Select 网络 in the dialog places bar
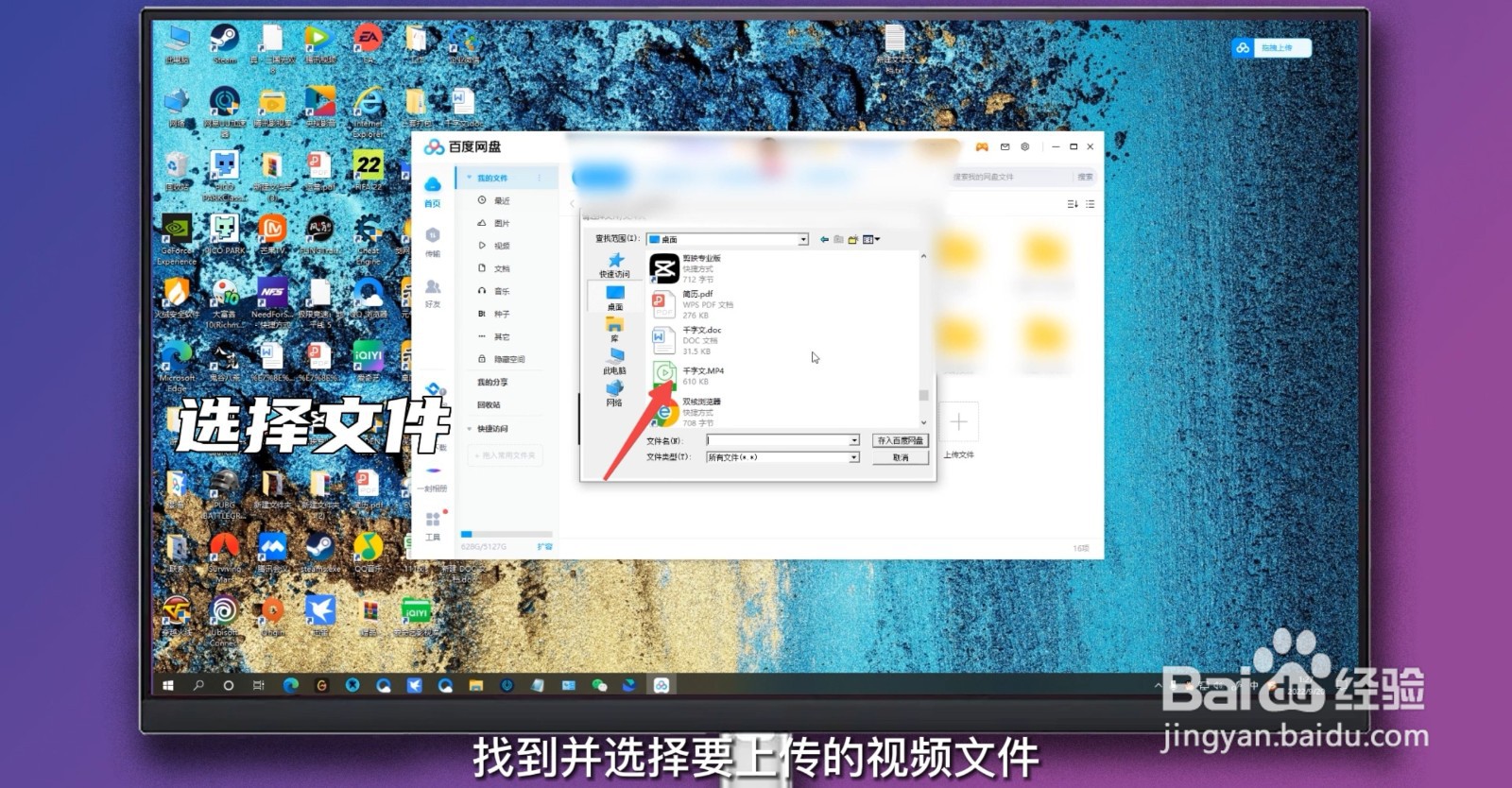Viewport: 1512px width, 788px height. (614, 394)
